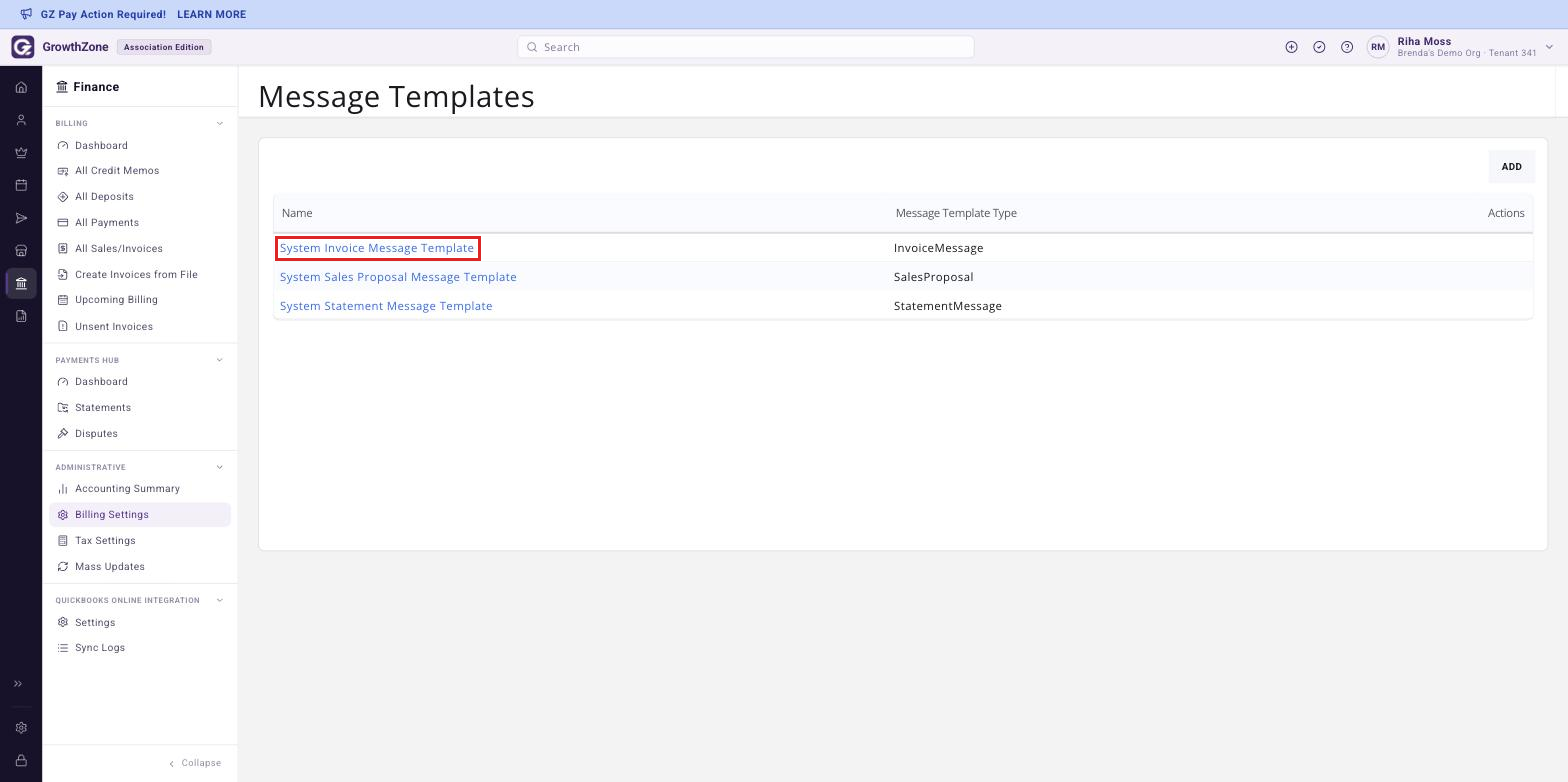Click the RM user avatar
This screenshot has width=1568, height=782.
(1378, 47)
